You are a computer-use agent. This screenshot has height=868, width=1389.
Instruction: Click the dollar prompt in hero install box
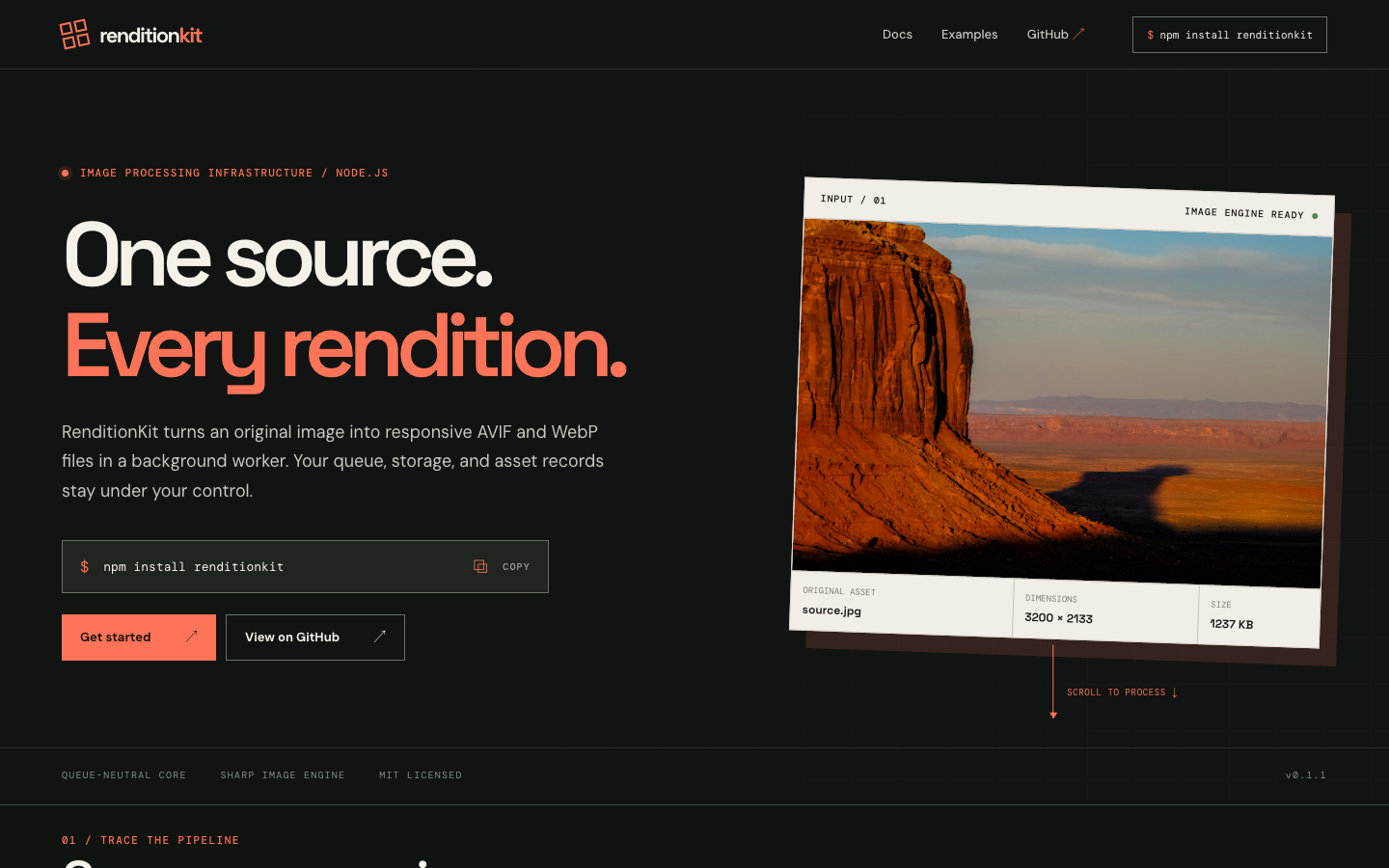click(x=85, y=567)
